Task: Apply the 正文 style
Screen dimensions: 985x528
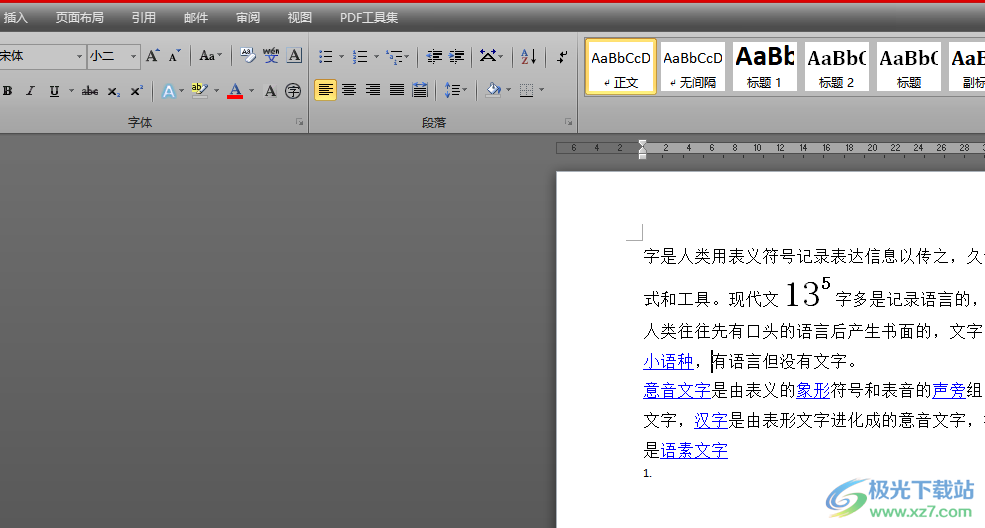Action: pos(621,67)
